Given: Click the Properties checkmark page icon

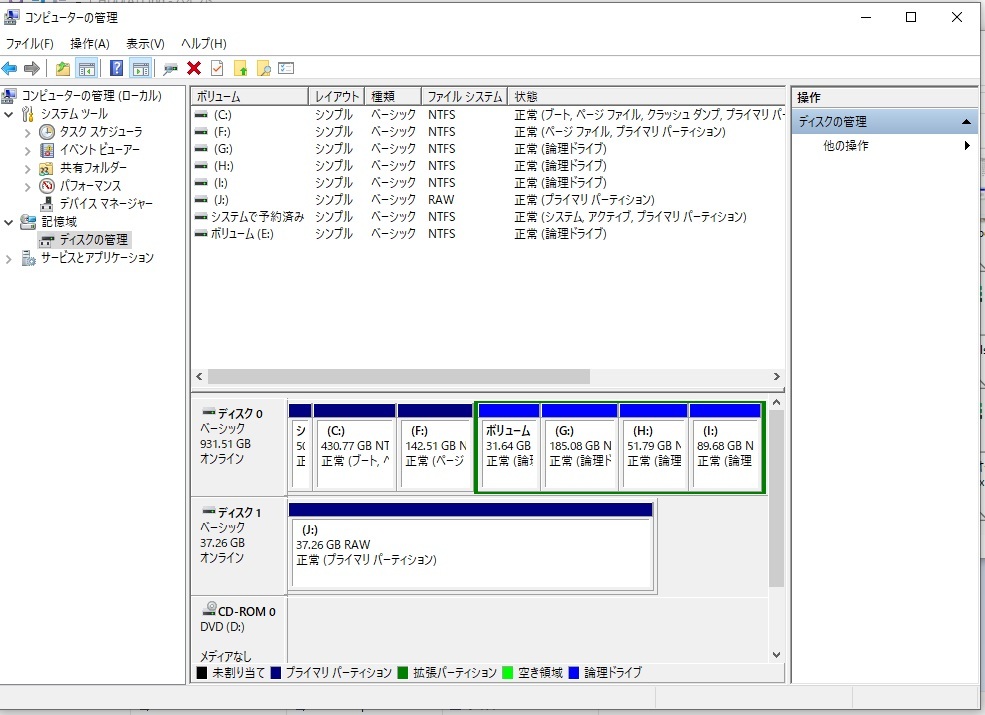Looking at the screenshot, I should [x=217, y=68].
